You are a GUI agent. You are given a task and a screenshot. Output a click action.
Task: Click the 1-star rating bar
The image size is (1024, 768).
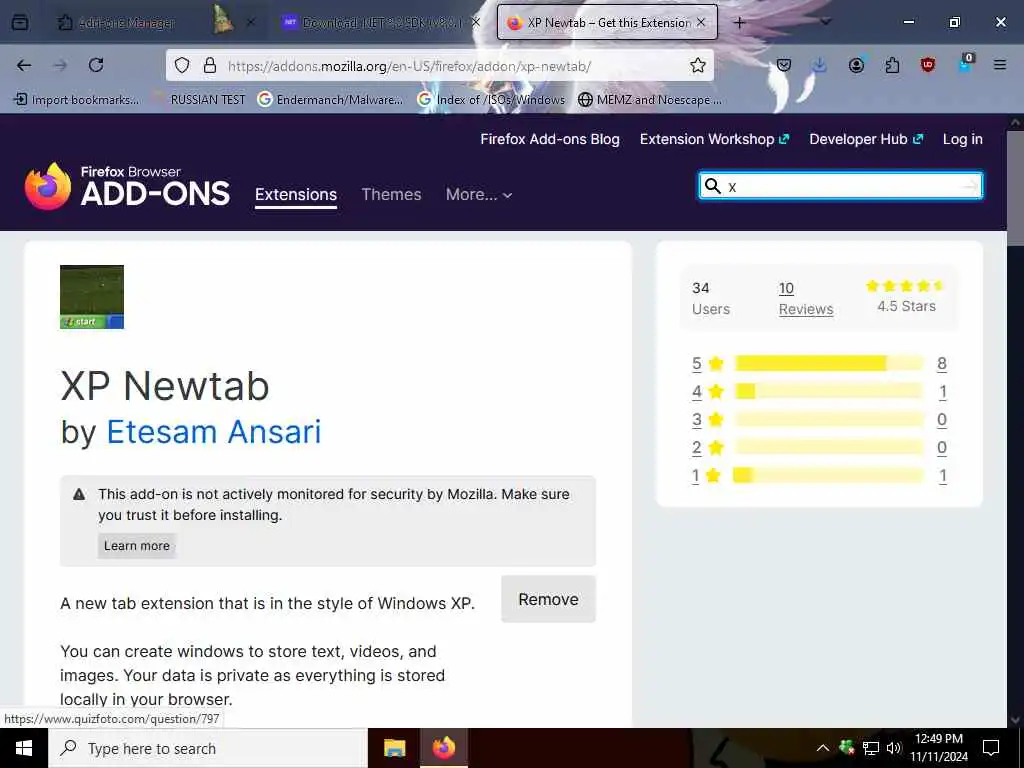pos(829,475)
